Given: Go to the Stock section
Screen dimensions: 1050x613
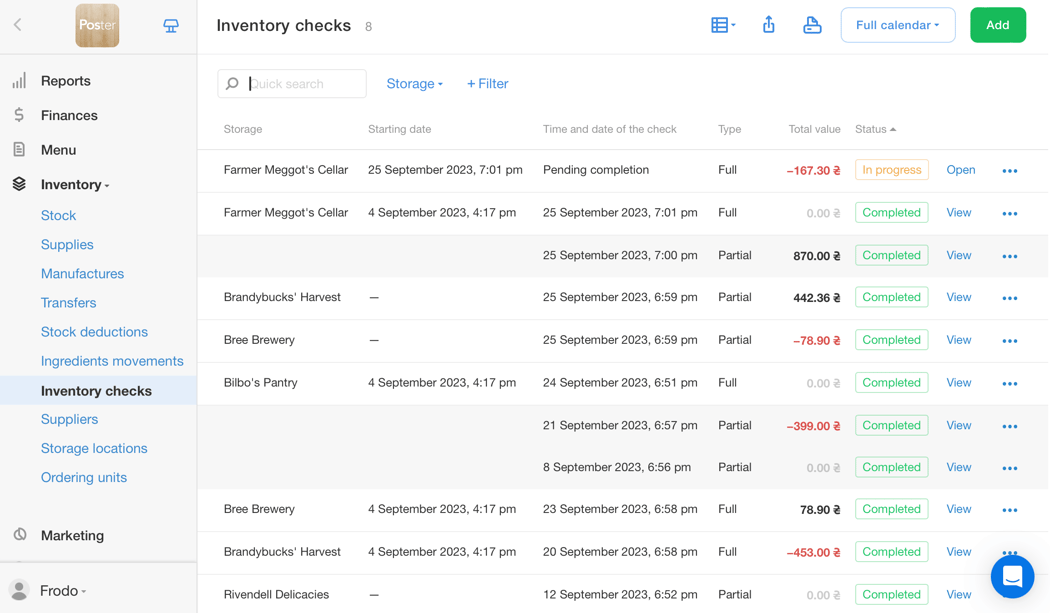Looking at the screenshot, I should click(x=58, y=215).
